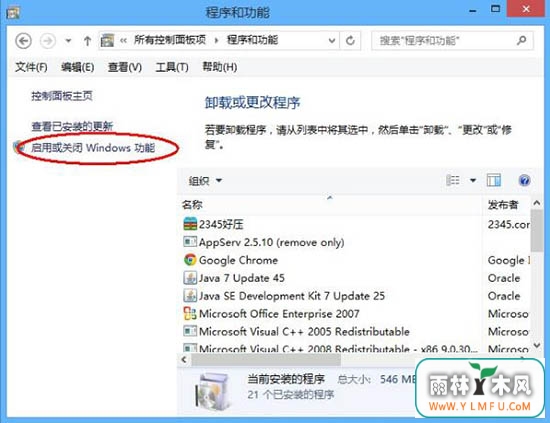This screenshot has width=550, height=423.
Task: Close the 程序和功能 window
Action: 526,9
